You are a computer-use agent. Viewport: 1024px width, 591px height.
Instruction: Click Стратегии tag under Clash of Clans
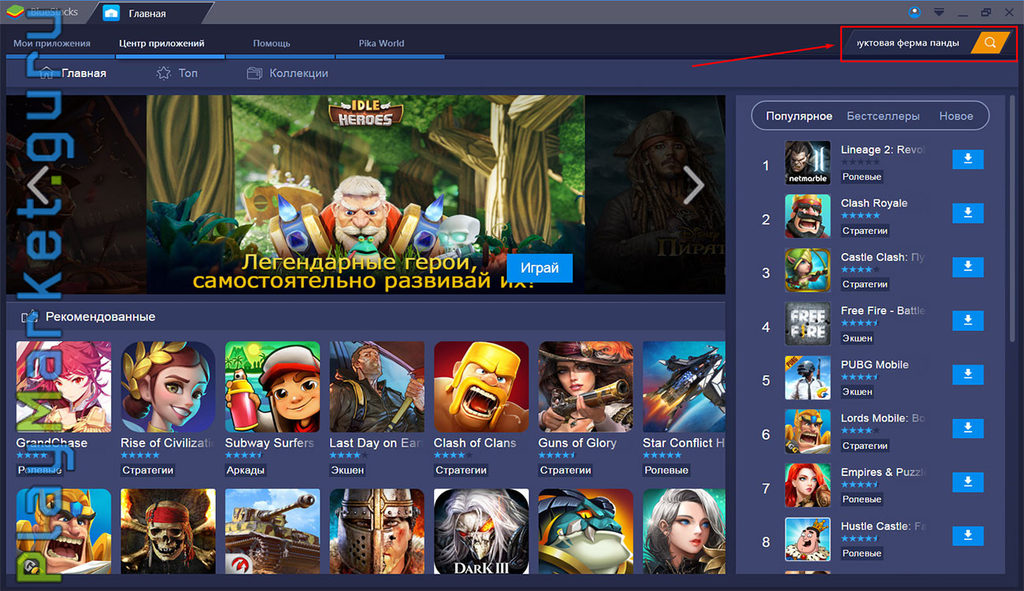461,470
